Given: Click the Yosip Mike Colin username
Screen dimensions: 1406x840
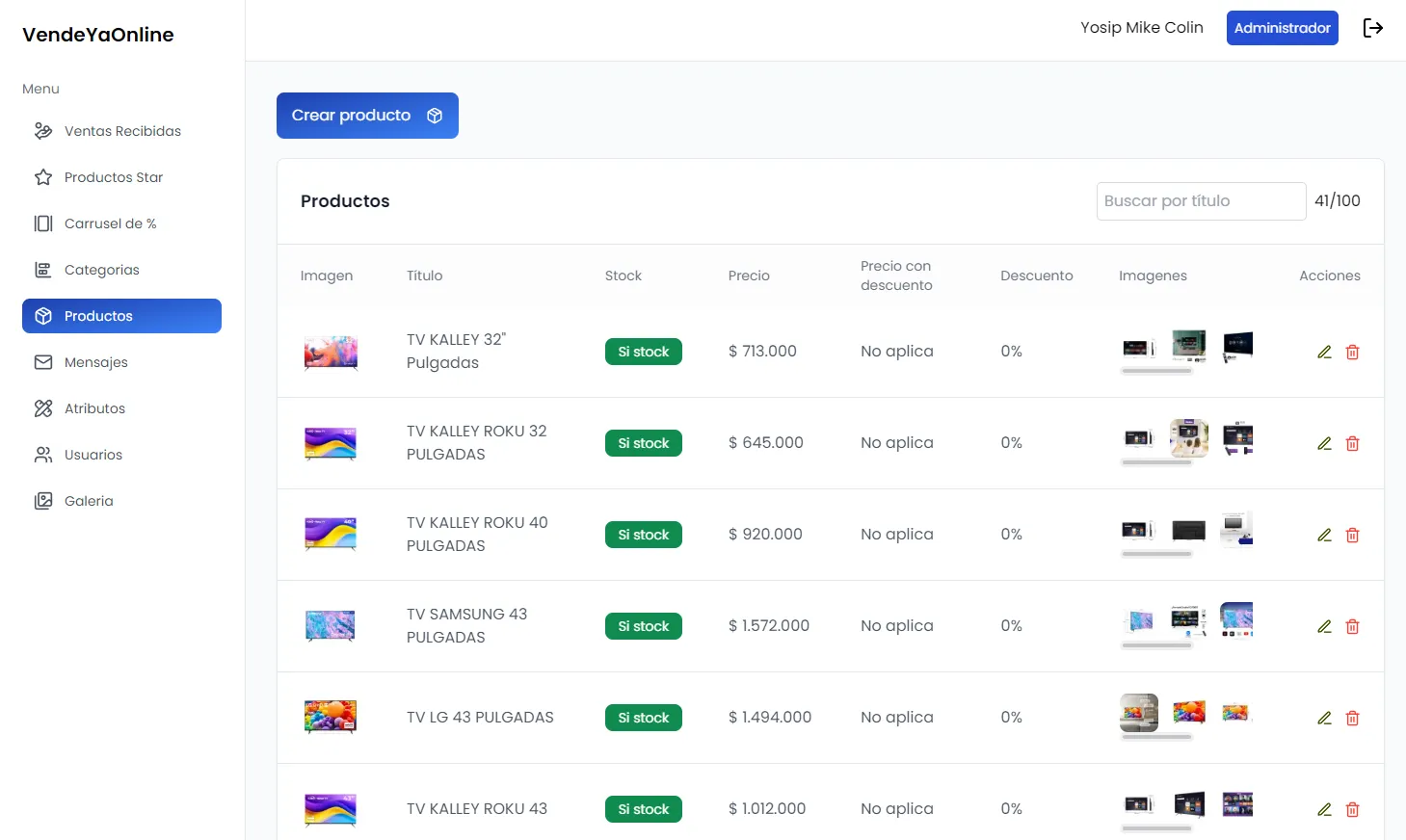Looking at the screenshot, I should 1142,28.
